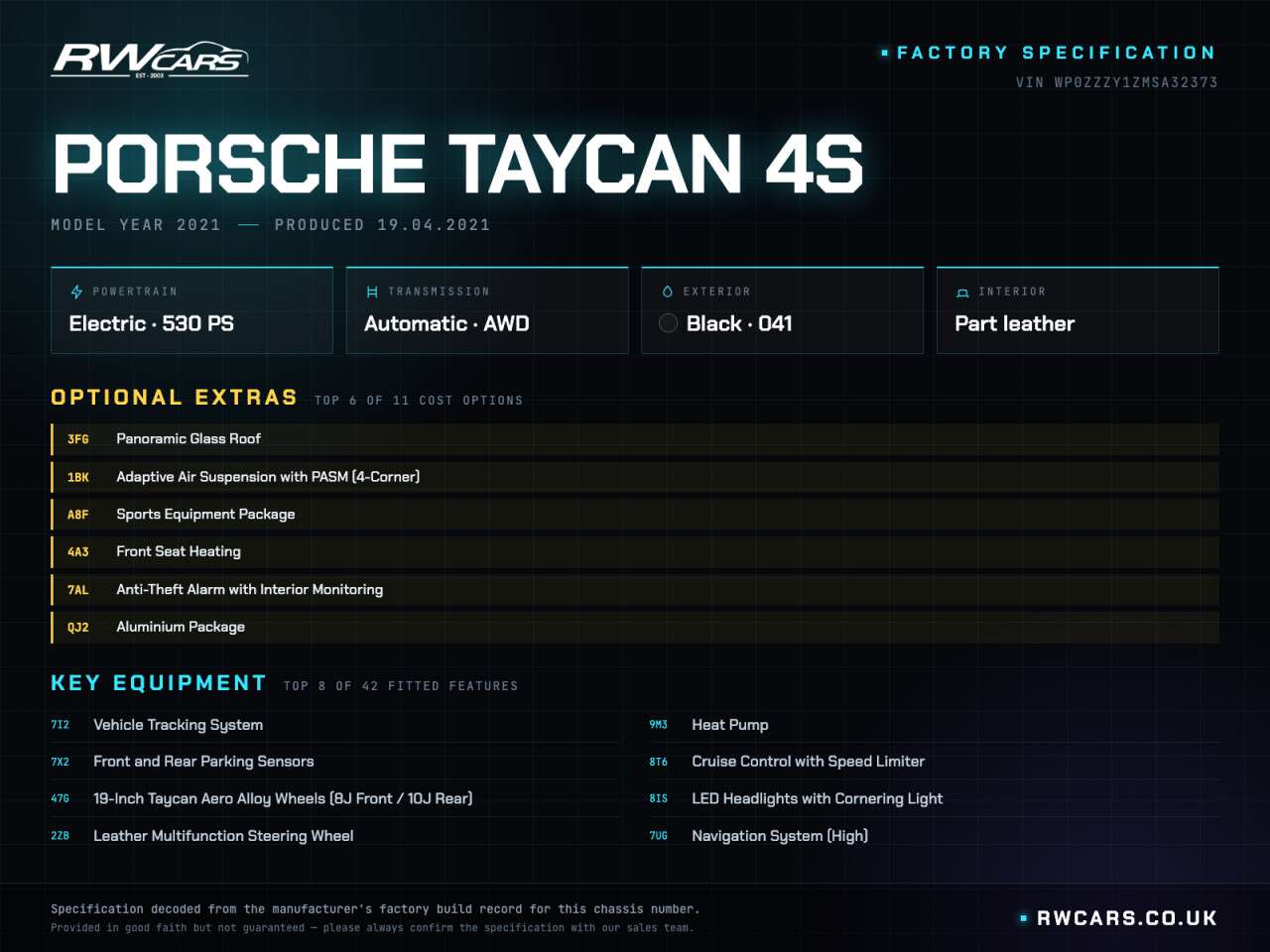1270x952 pixels.
Task: Select the Automatic · AWD transmission card
Action: 487,310
